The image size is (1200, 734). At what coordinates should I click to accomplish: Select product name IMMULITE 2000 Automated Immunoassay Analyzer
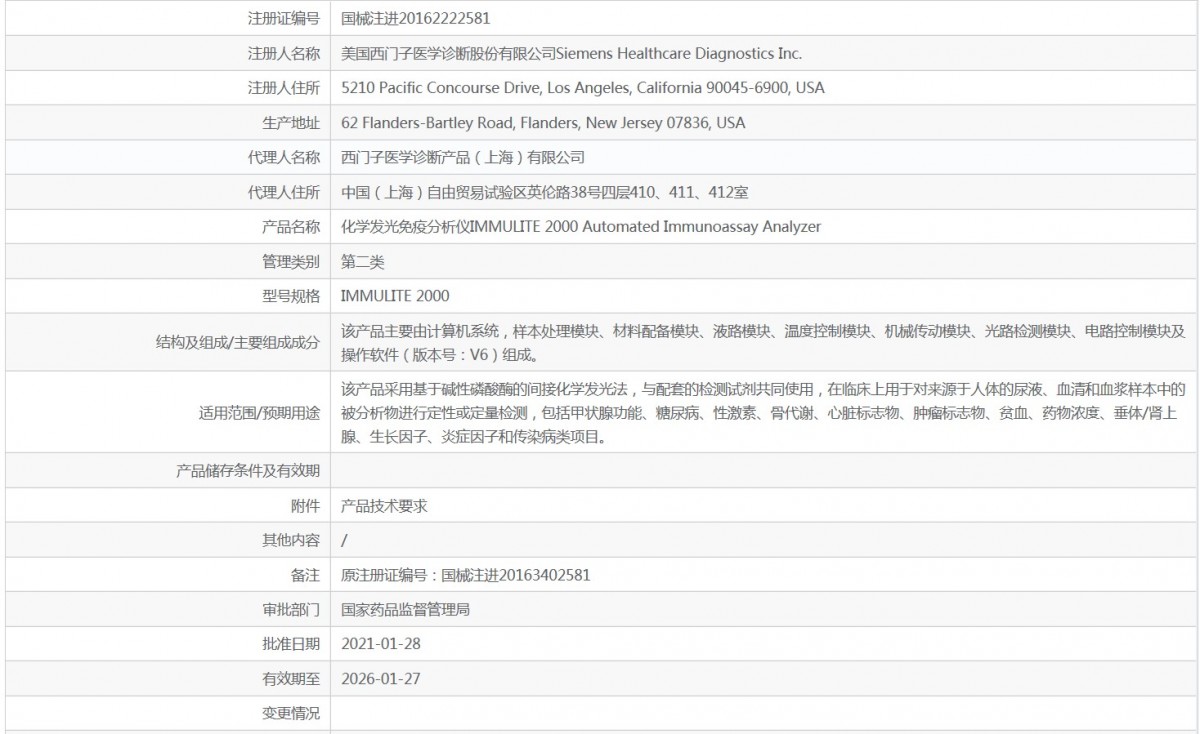click(581, 227)
